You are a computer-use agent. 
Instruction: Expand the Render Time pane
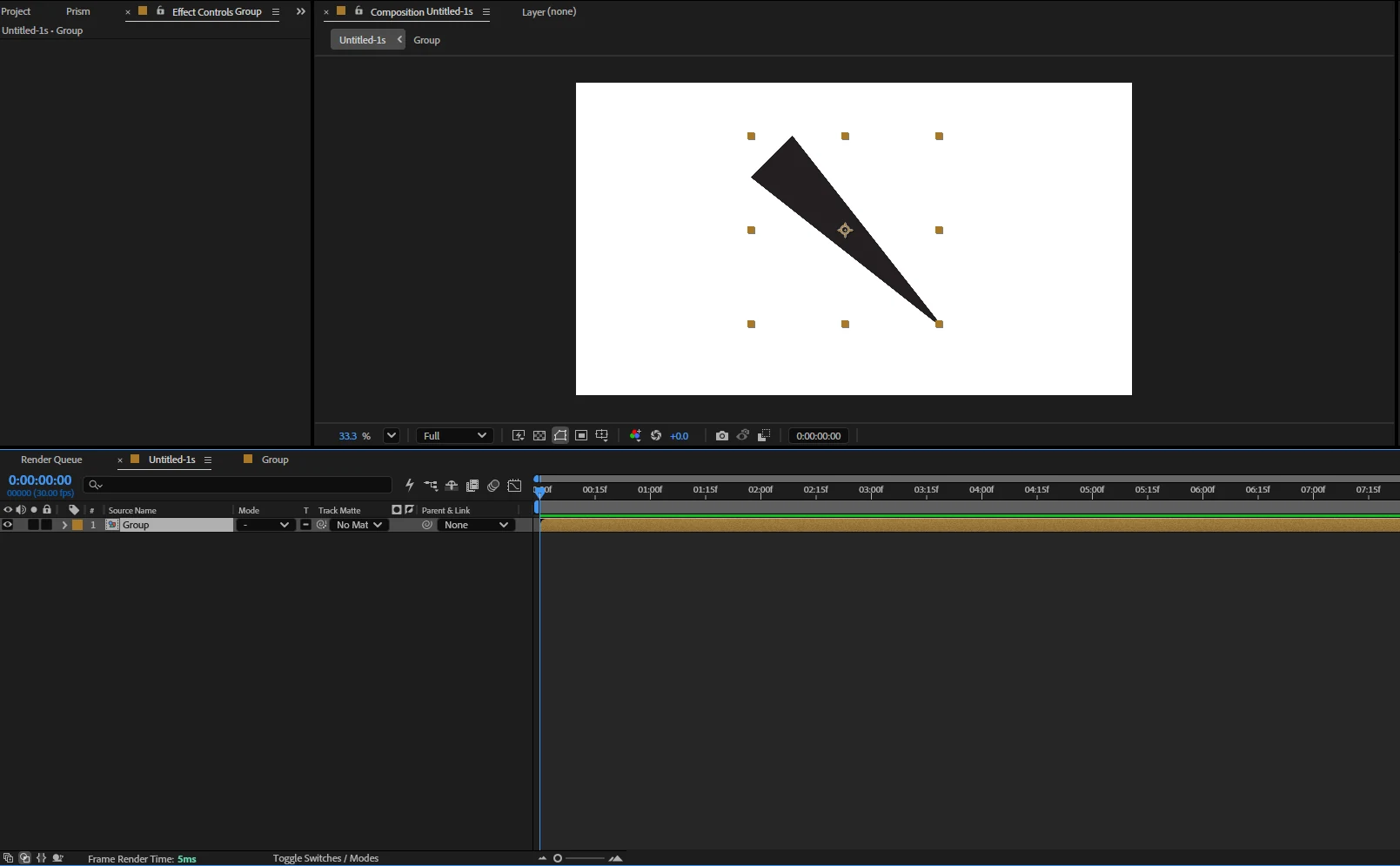point(58,858)
